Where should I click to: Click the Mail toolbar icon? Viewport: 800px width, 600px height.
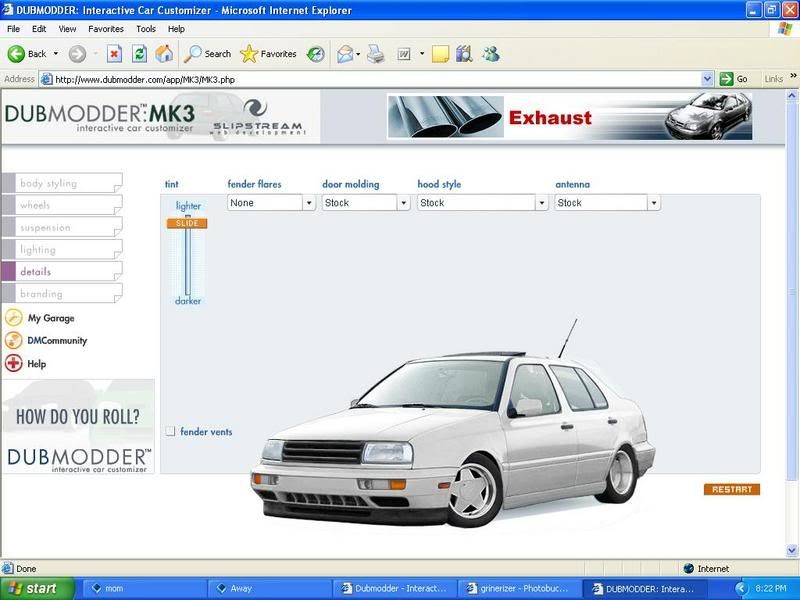click(x=345, y=54)
